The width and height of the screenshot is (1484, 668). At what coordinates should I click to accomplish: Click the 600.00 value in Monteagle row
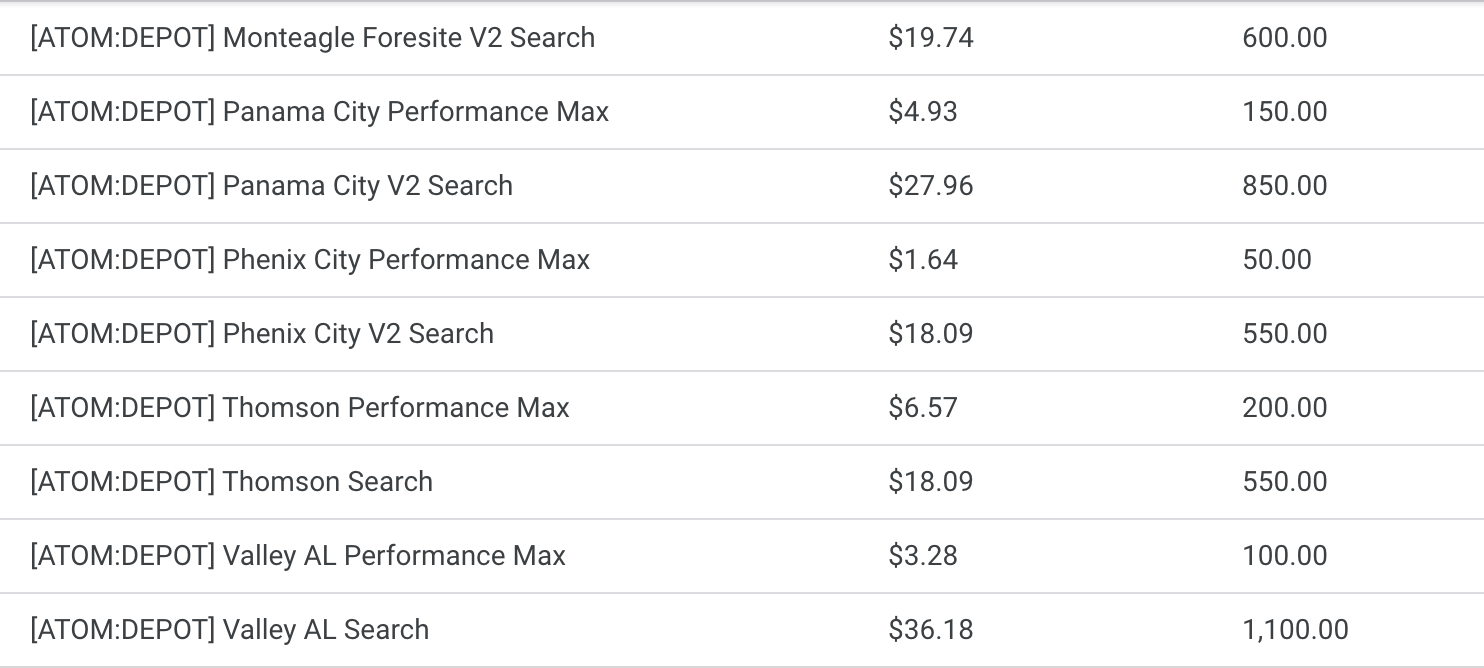click(x=1284, y=38)
